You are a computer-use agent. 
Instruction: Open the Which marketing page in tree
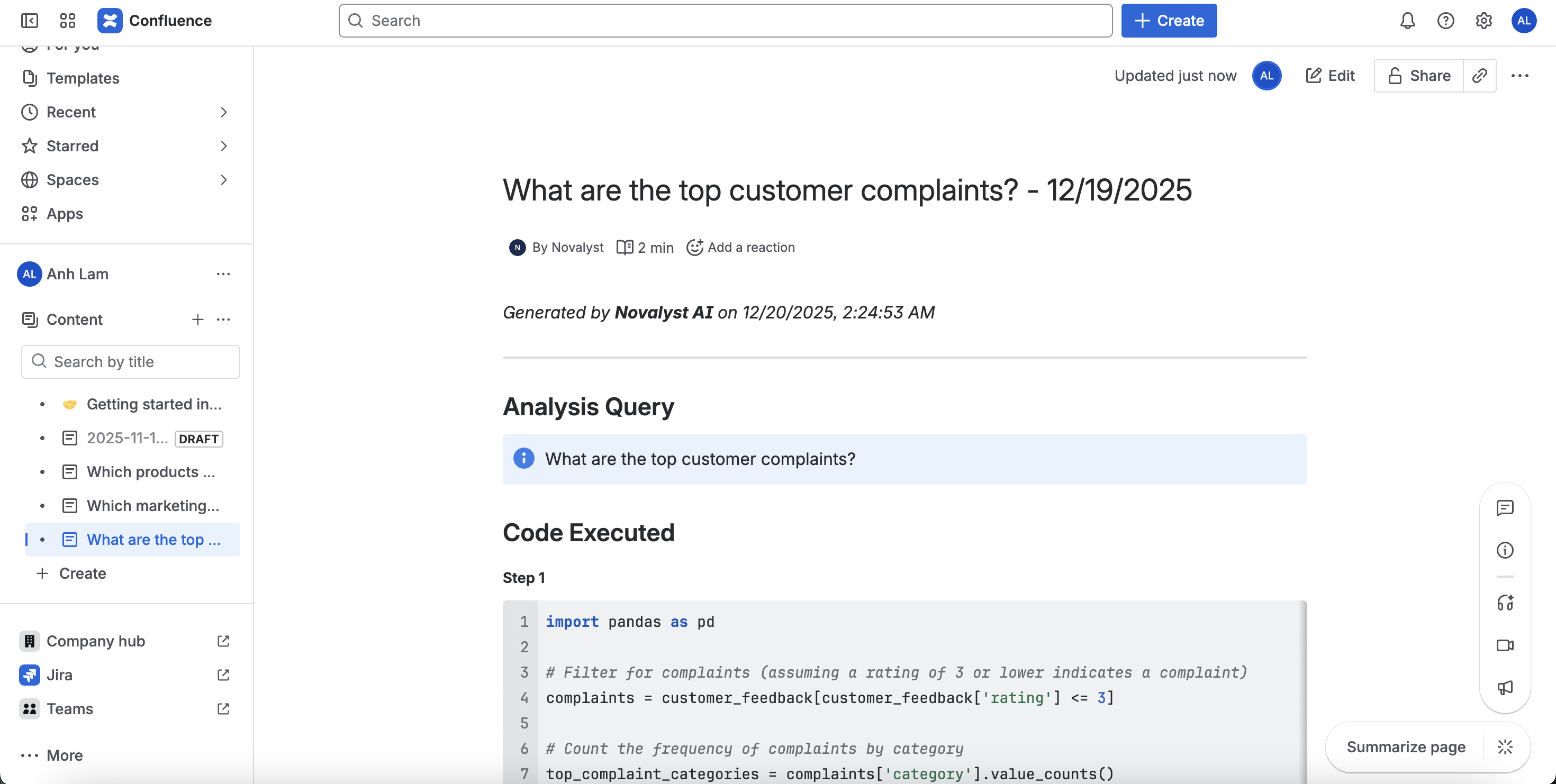tap(152, 506)
